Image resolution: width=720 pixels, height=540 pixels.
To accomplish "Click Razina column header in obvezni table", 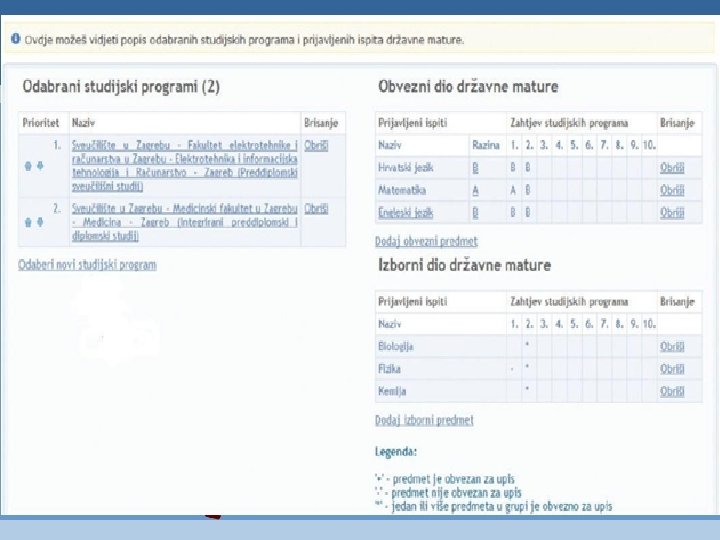I will pyautogui.click(x=485, y=146).
